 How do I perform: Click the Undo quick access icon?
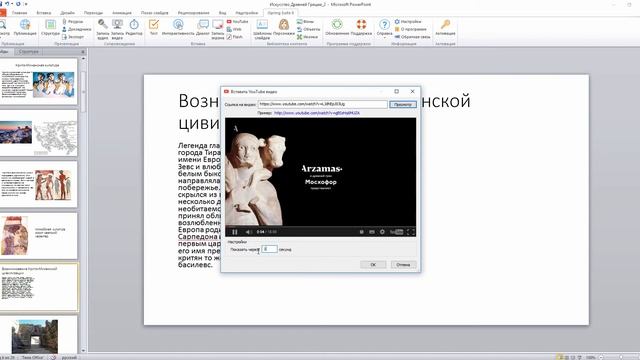(x=7, y=4)
